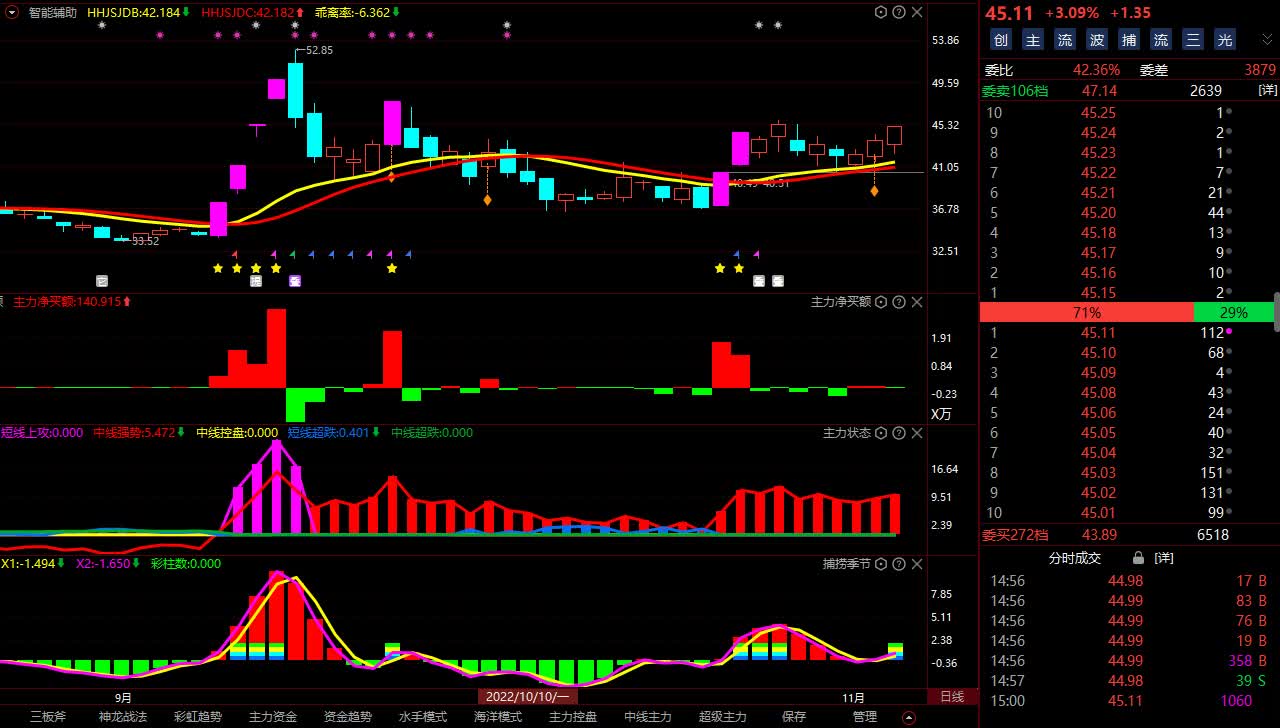This screenshot has width=1280, height=728.
Task: Click the order book scrollbar handle
Action: 1277,310
